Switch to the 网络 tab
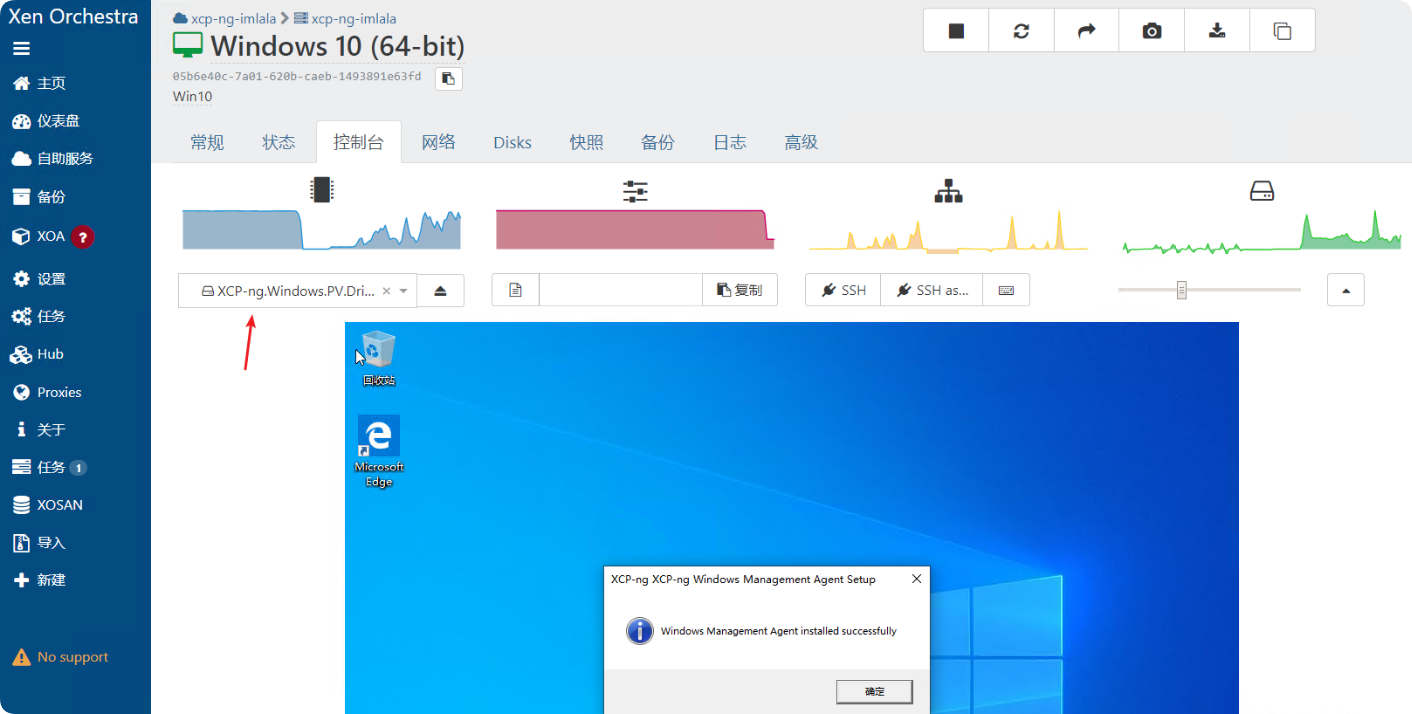The height and width of the screenshot is (714, 1412). click(x=438, y=142)
